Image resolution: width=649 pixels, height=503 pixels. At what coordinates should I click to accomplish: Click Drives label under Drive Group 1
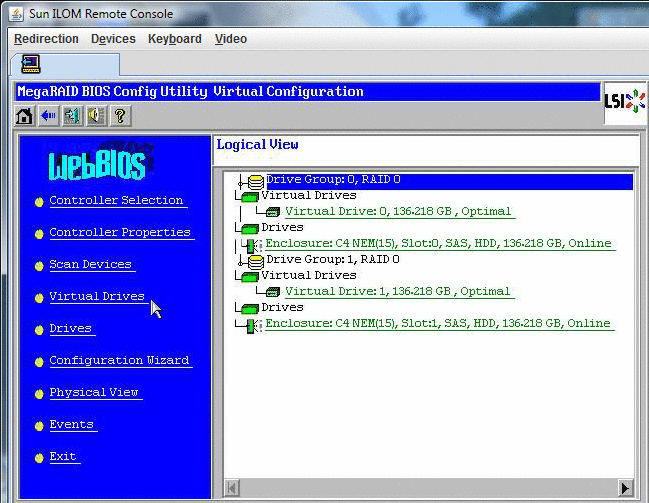click(282, 307)
